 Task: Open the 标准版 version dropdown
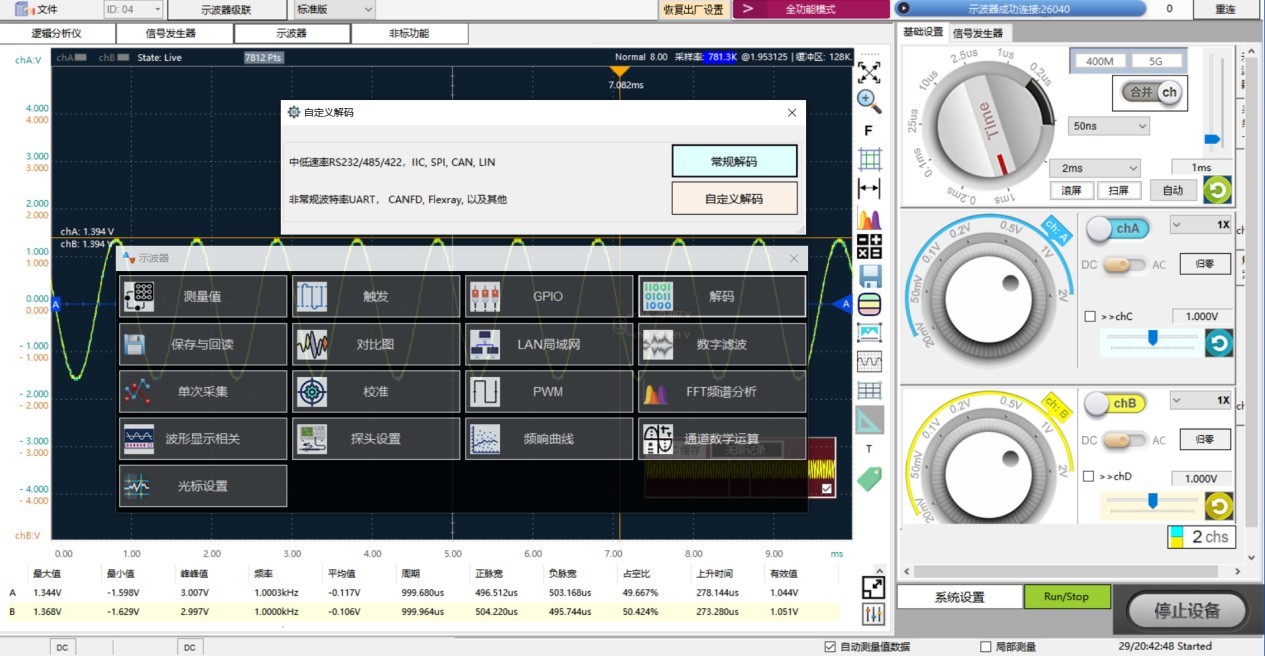335,9
